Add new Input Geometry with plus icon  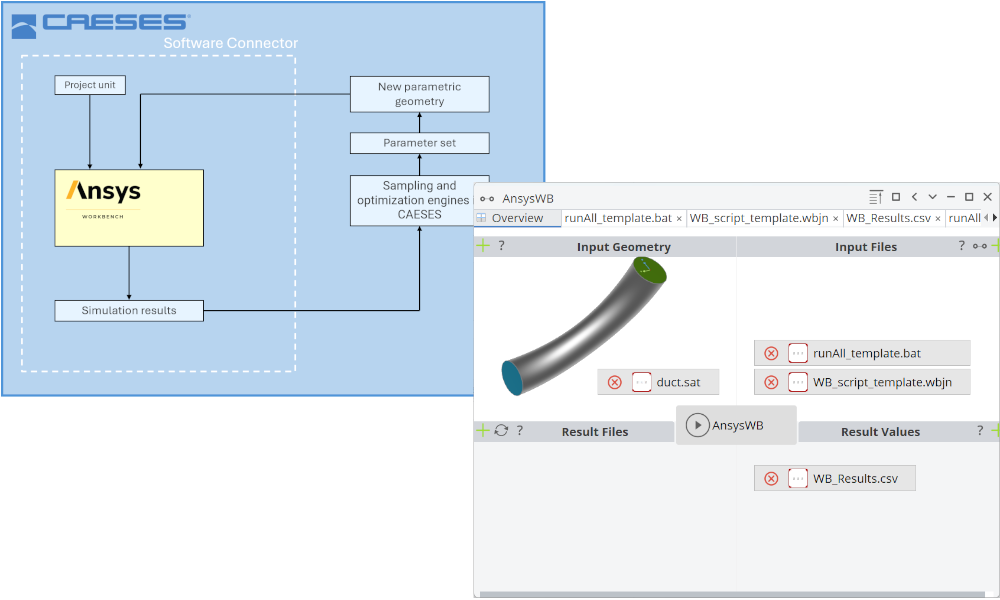483,245
